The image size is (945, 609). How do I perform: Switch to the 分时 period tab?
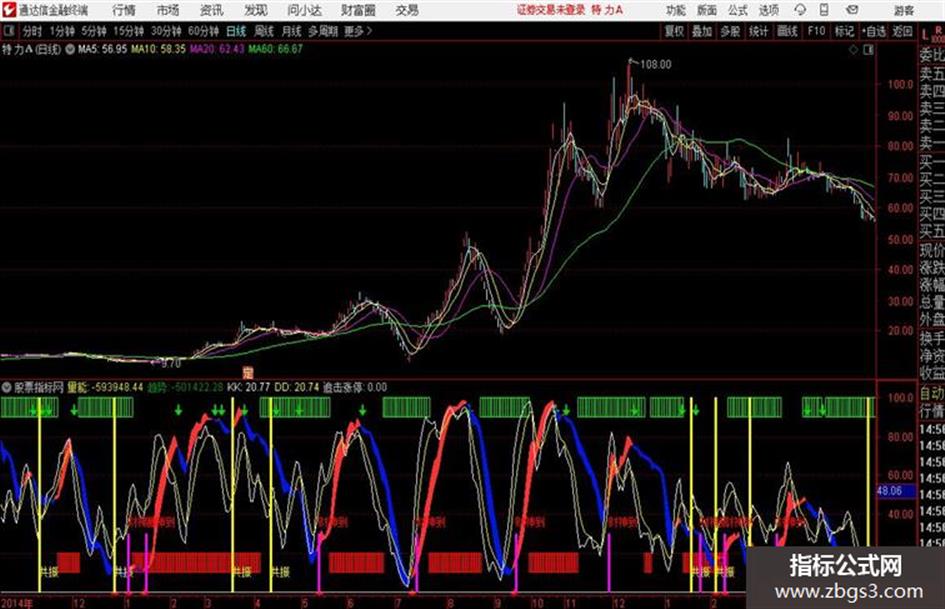(33, 31)
